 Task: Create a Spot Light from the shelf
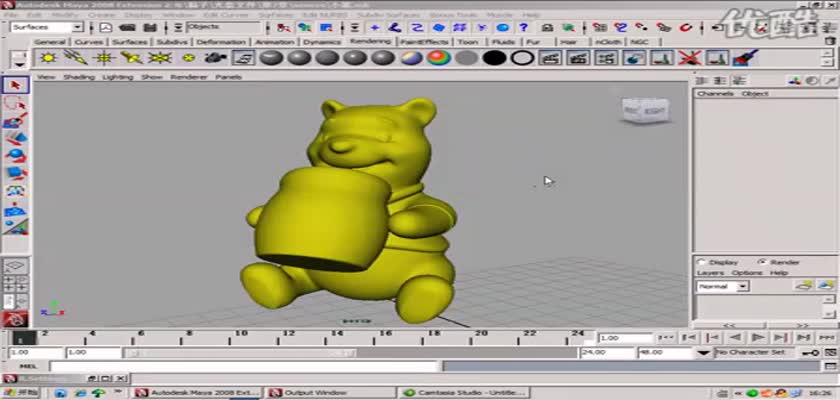coord(131,57)
